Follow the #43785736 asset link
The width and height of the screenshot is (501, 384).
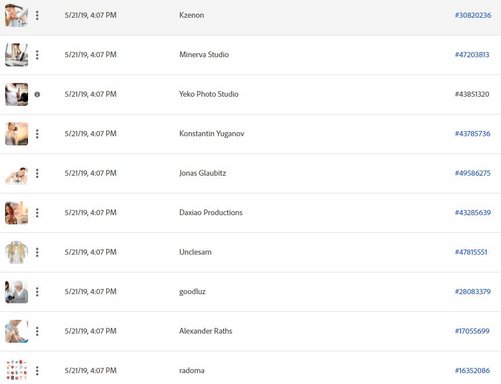pos(472,134)
